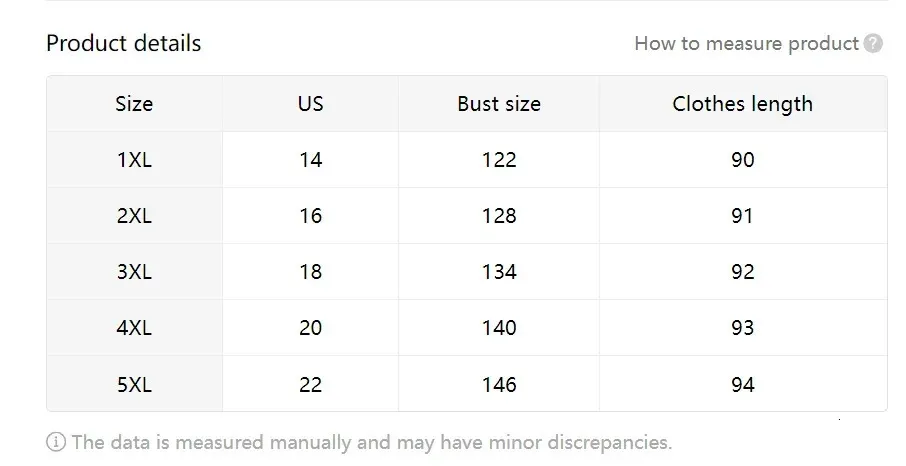Click clothes length 94 cell

[742, 385]
